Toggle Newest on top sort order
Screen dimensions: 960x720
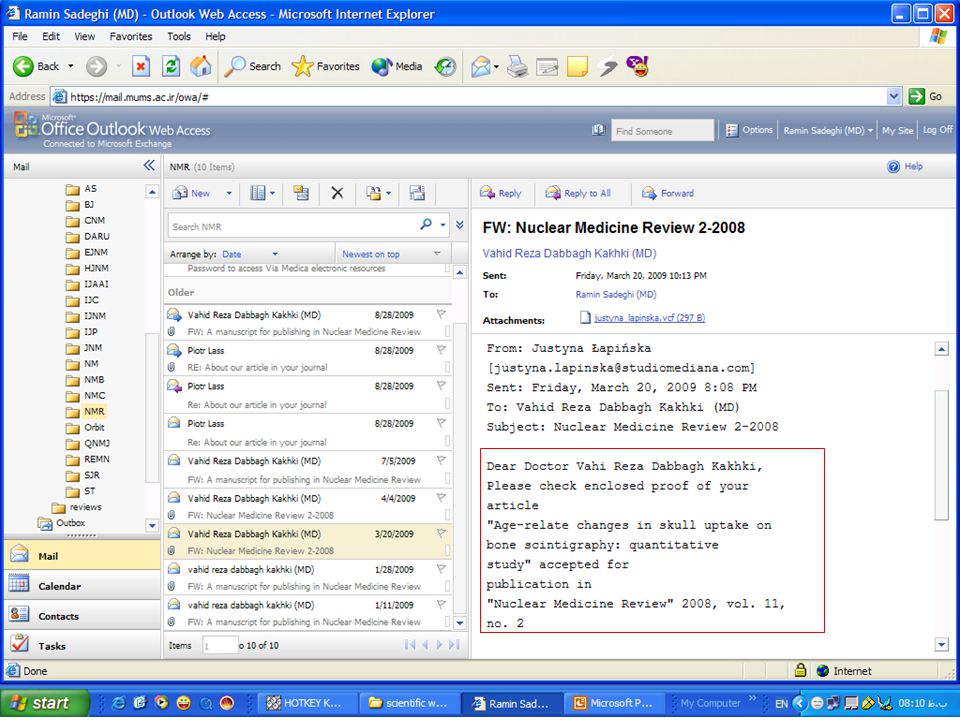391,254
